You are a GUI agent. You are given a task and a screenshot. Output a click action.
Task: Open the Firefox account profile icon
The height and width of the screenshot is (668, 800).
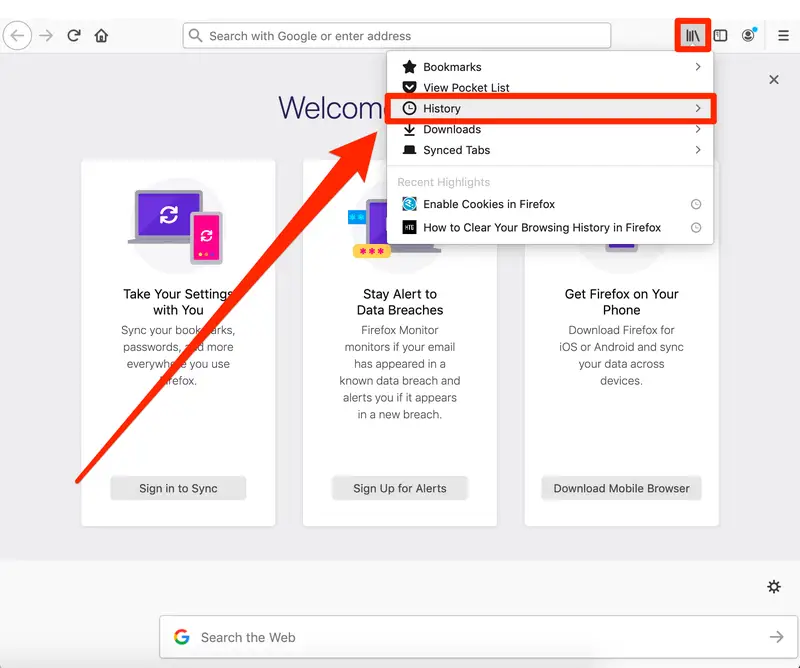click(x=748, y=36)
